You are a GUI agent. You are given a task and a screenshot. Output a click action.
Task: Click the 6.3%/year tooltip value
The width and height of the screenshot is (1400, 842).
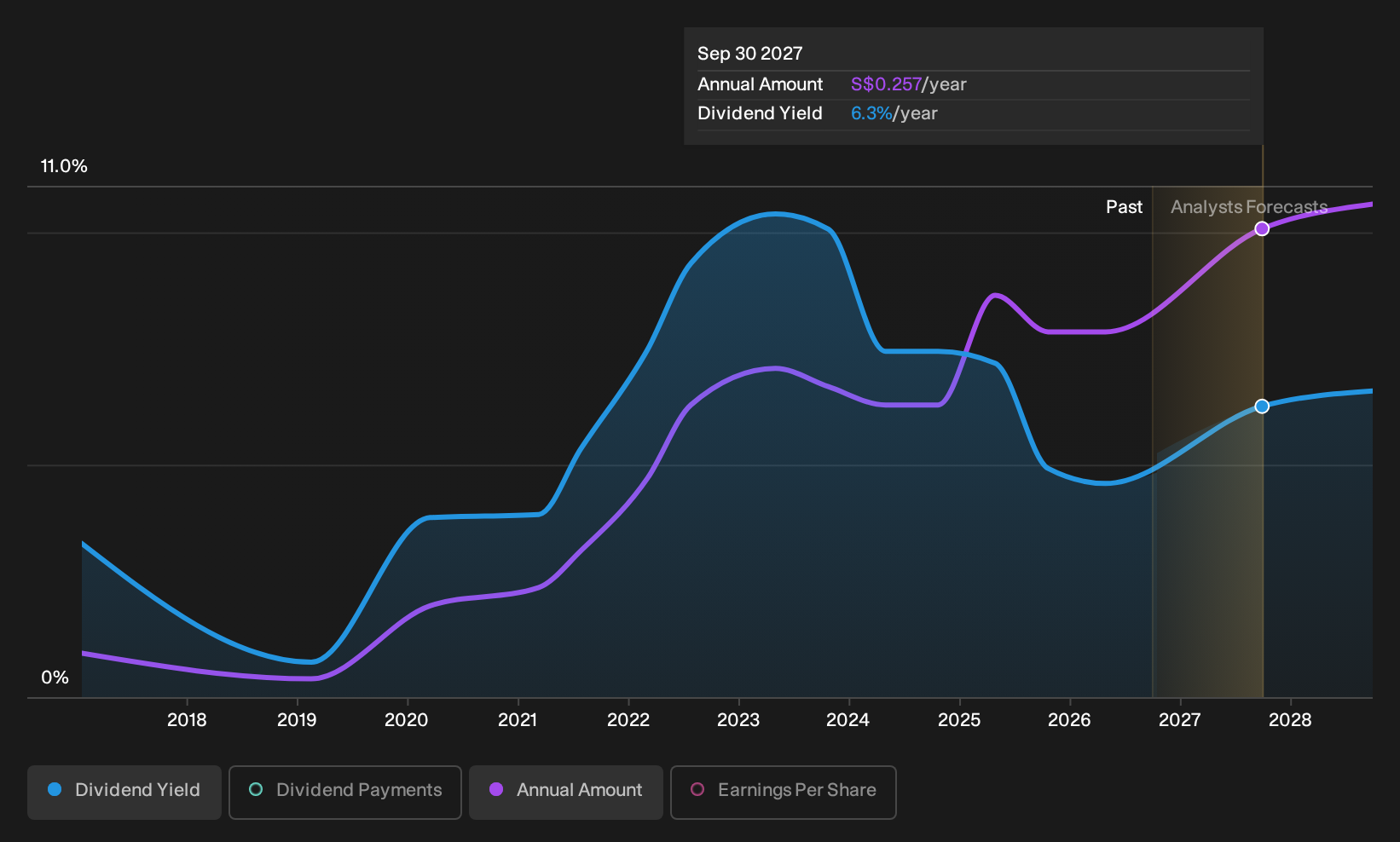[894, 113]
